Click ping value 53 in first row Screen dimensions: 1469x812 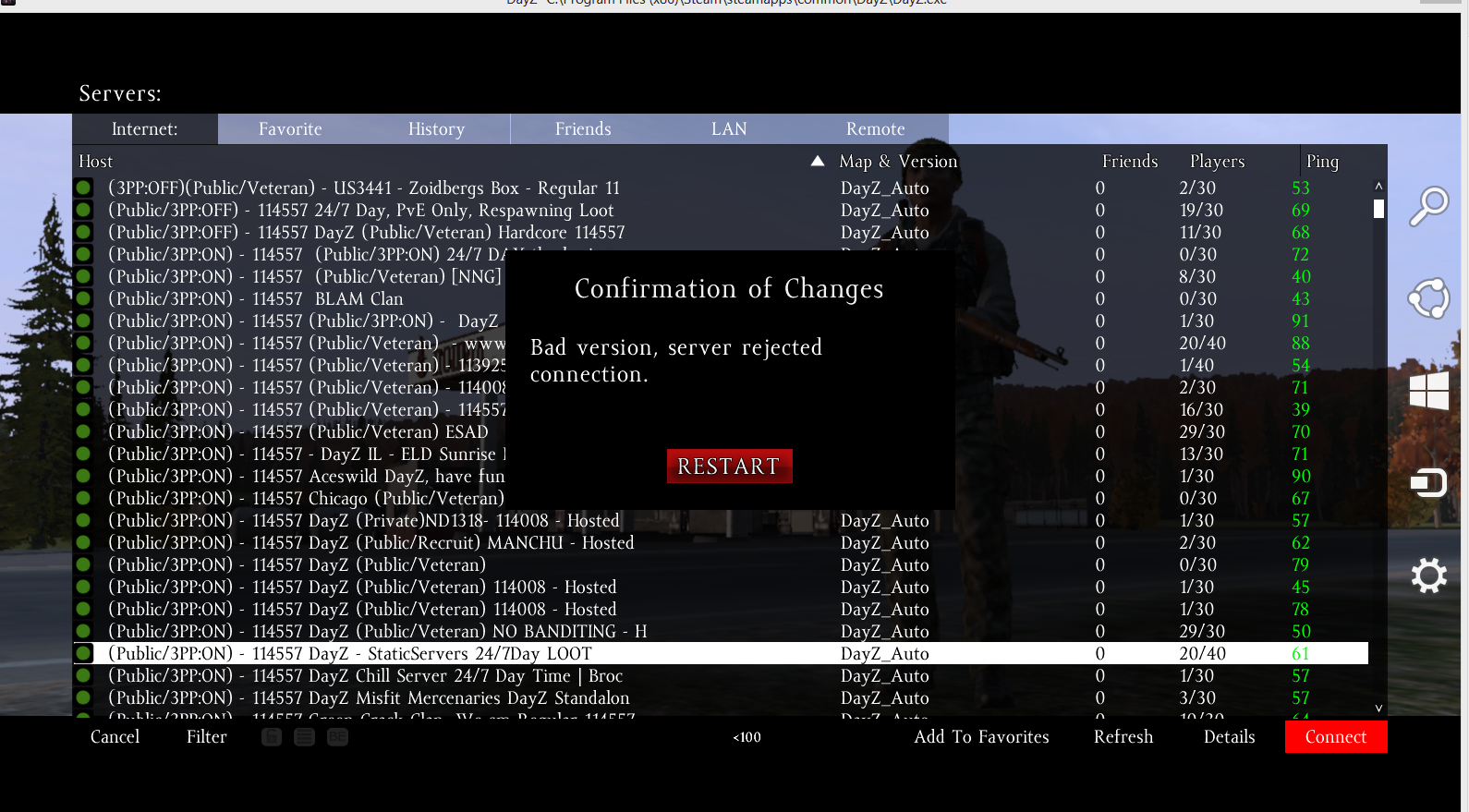click(1301, 188)
